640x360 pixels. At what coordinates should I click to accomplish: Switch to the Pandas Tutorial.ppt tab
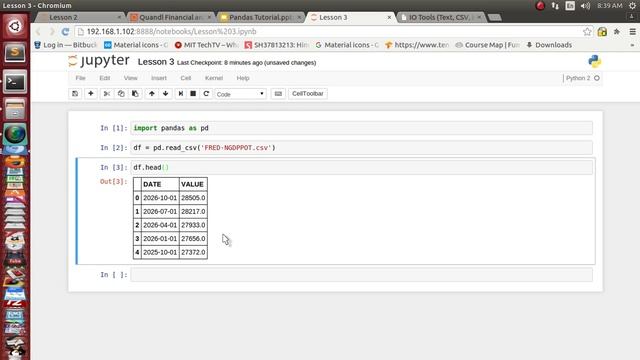[260, 17]
